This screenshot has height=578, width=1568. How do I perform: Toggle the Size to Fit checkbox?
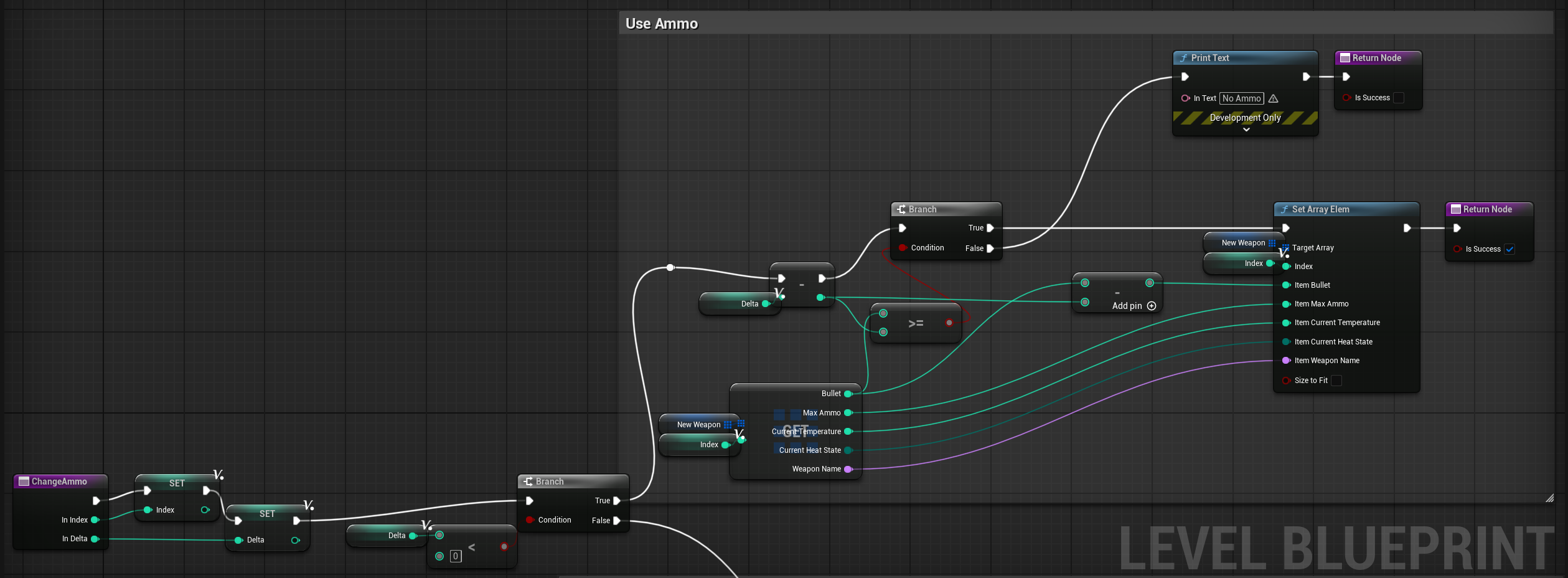(x=1336, y=381)
